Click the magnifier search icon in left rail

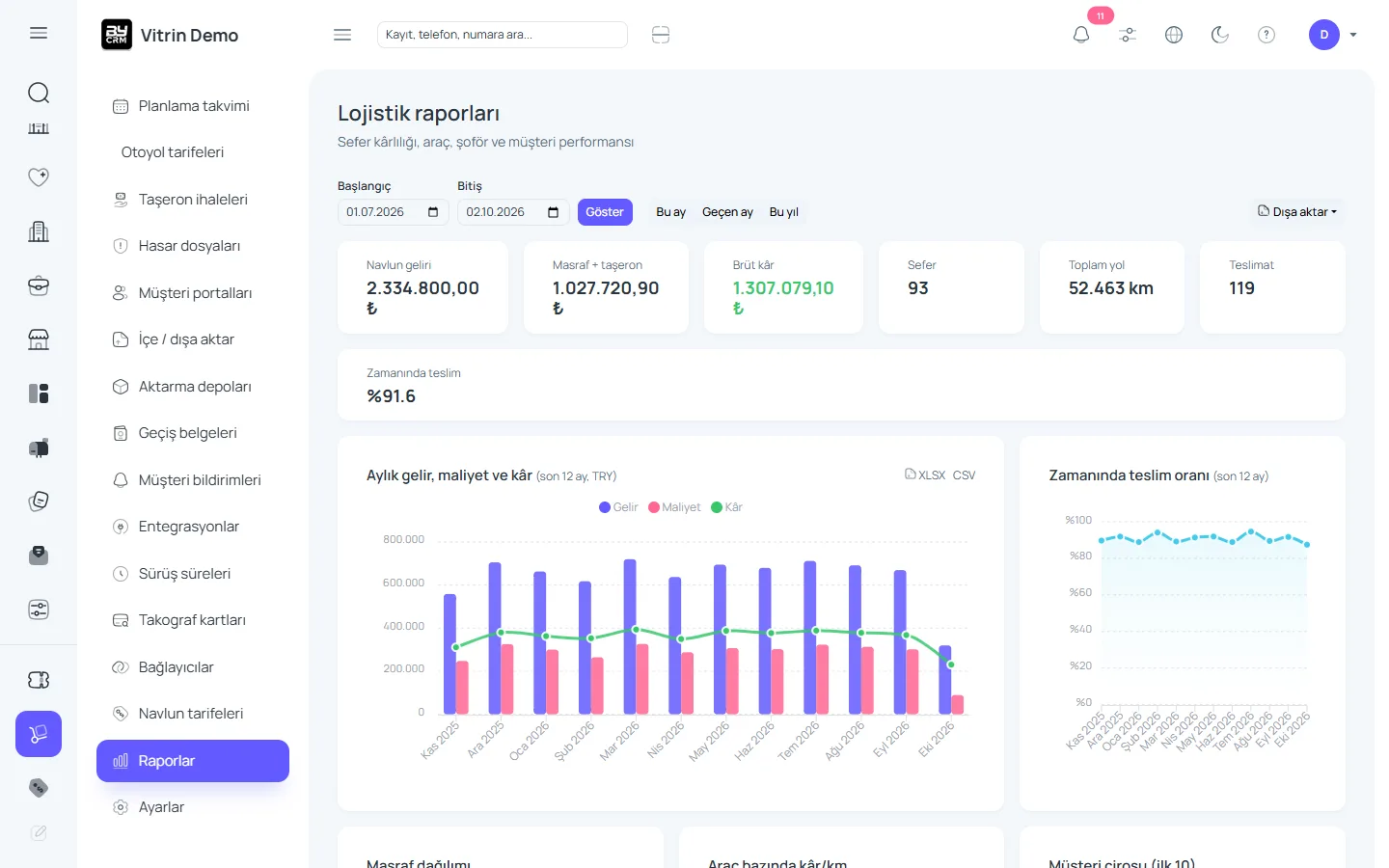[39, 93]
